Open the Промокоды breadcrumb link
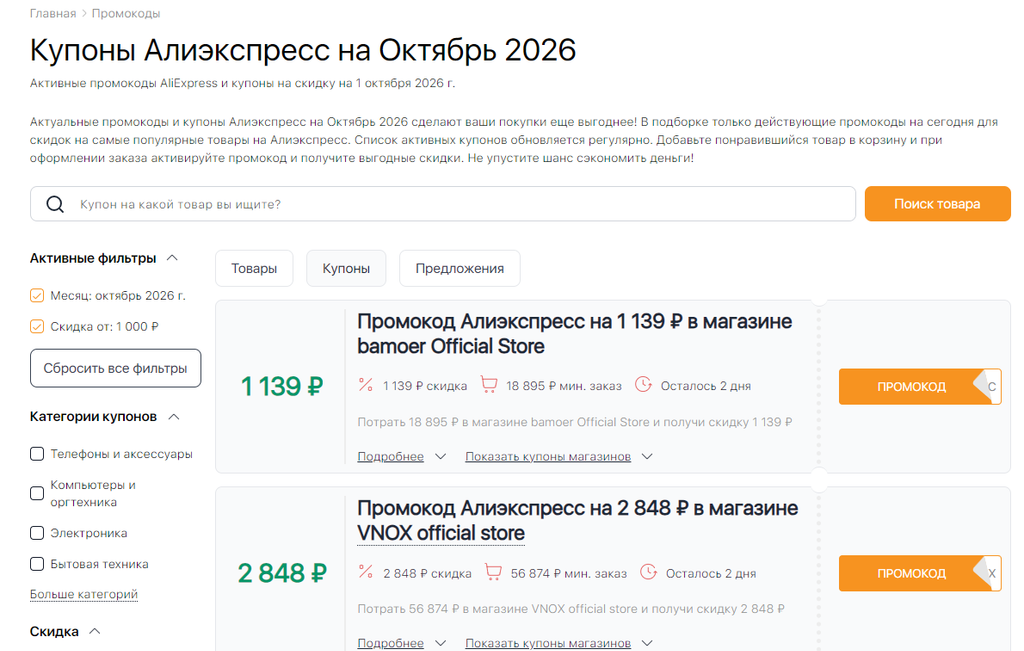The width and height of the screenshot is (1024, 651). pos(126,14)
